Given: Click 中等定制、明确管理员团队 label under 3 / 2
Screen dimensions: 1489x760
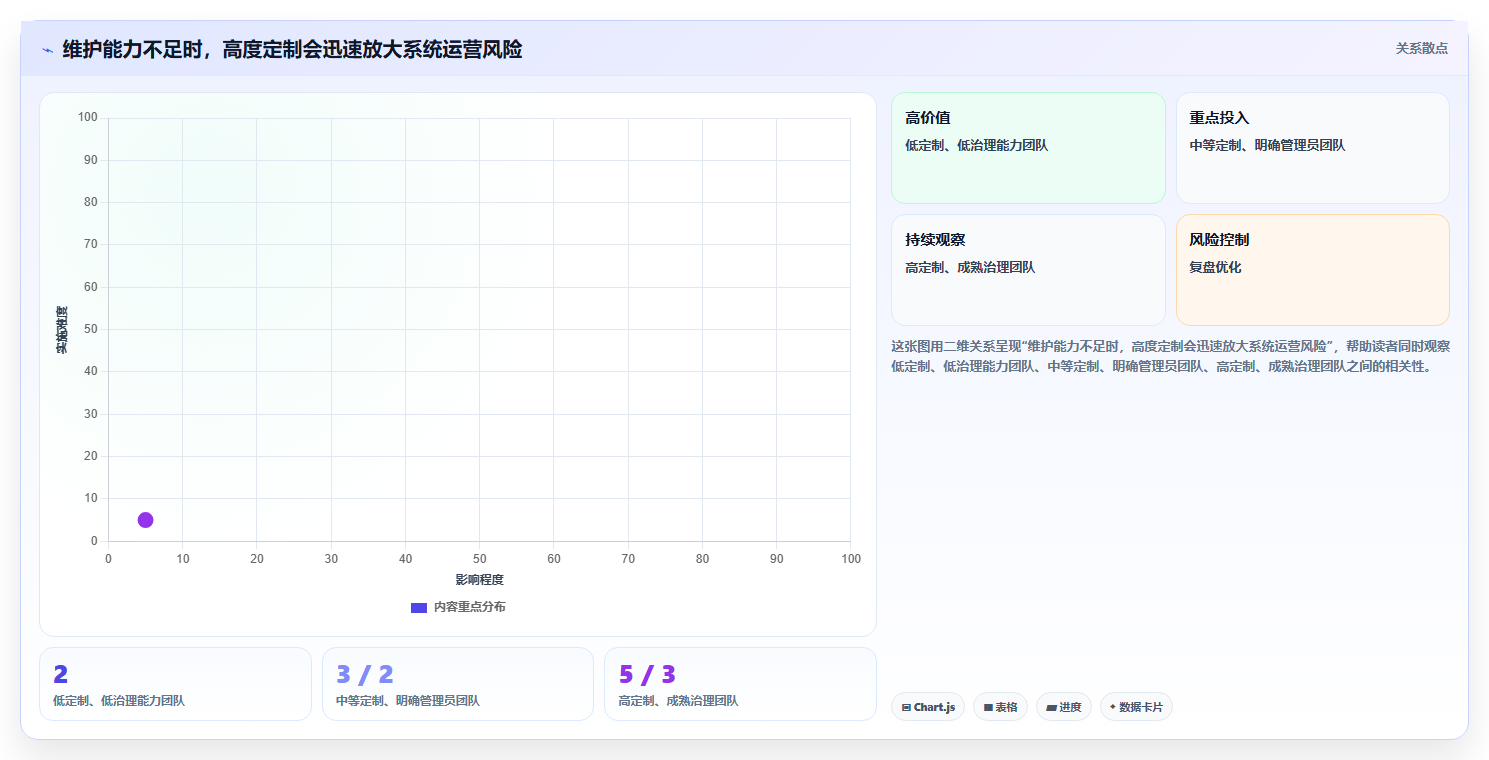Looking at the screenshot, I should (x=408, y=701).
